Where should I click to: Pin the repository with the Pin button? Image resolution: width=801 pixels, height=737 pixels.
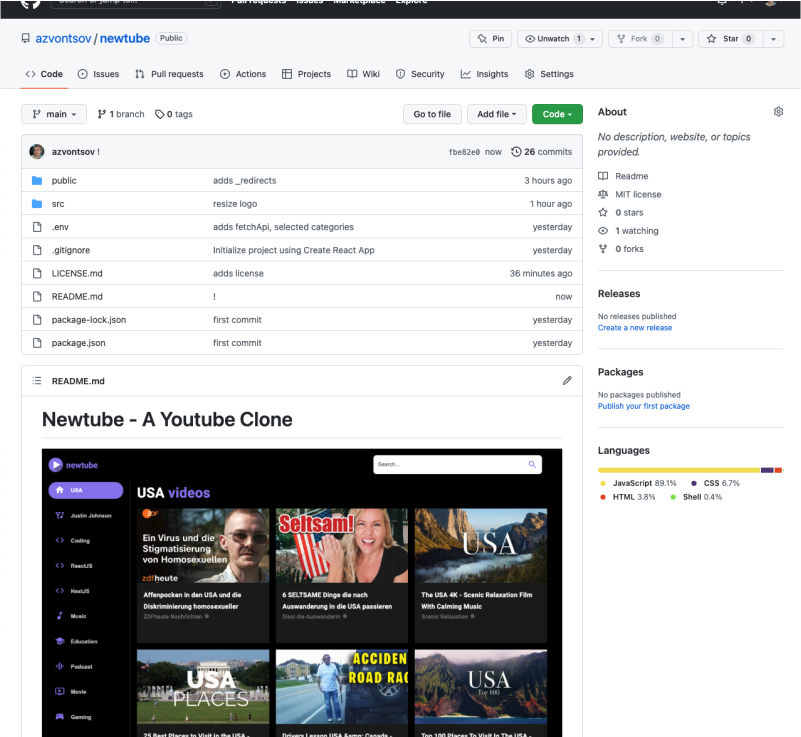(490, 39)
